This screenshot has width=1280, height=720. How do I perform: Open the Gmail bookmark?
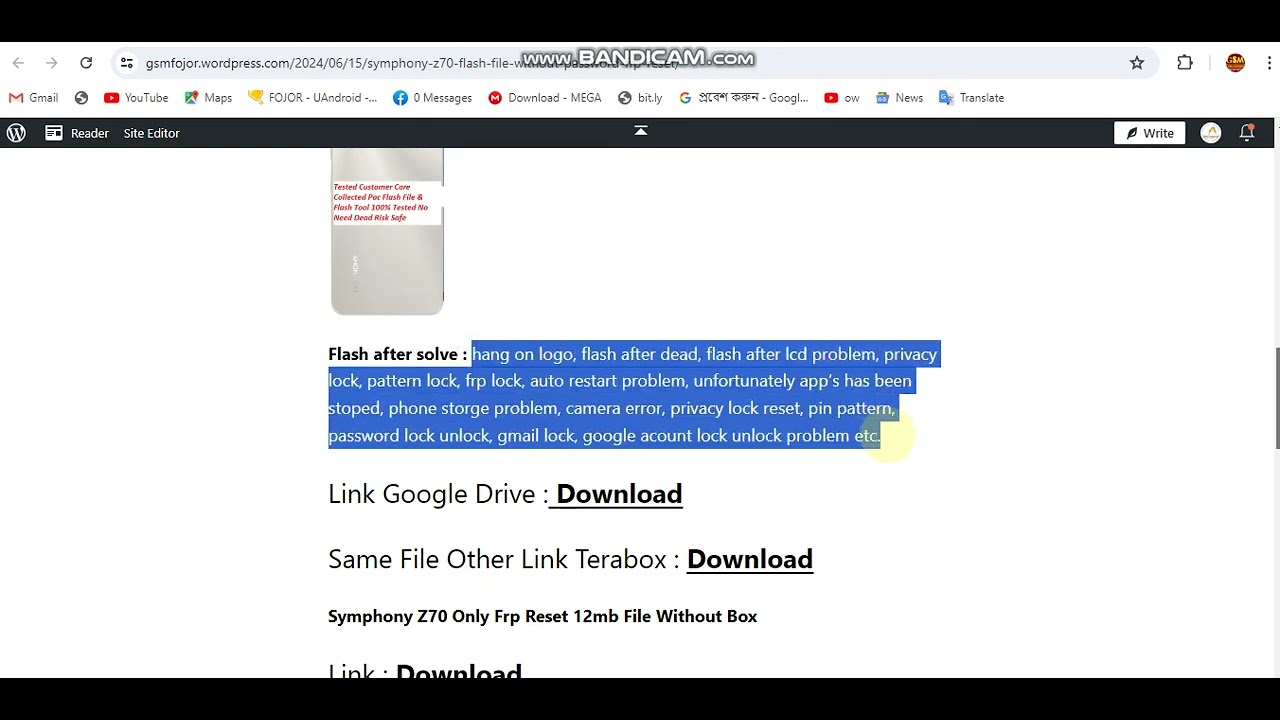point(34,98)
